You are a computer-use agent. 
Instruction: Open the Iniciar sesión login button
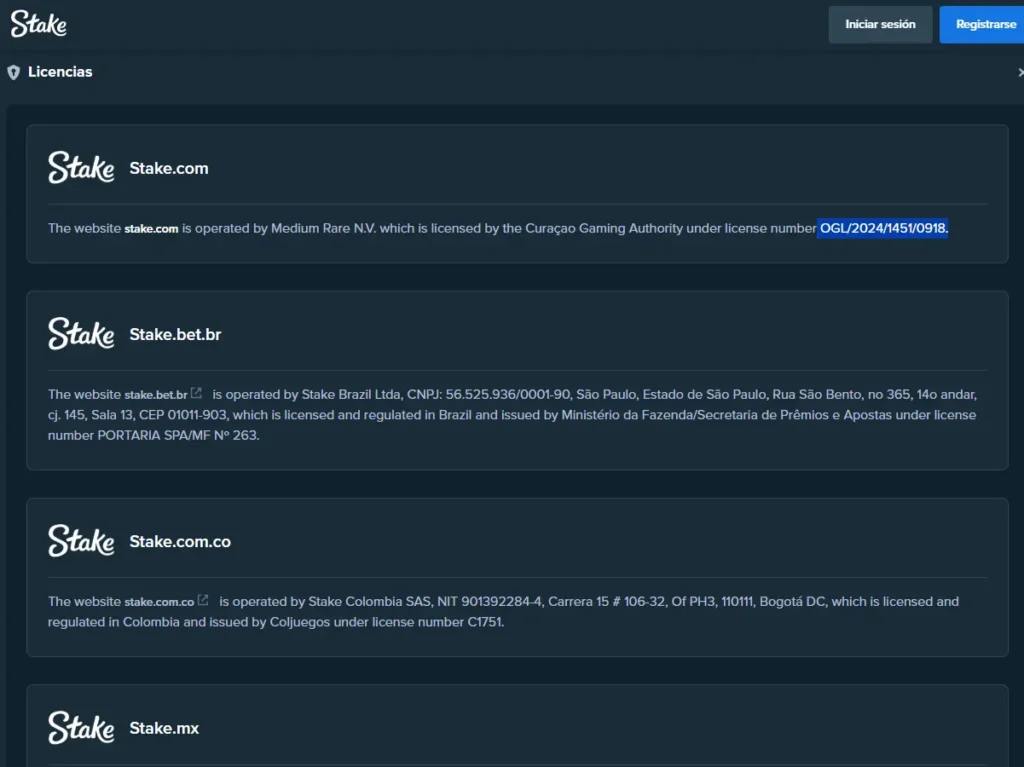click(x=880, y=25)
